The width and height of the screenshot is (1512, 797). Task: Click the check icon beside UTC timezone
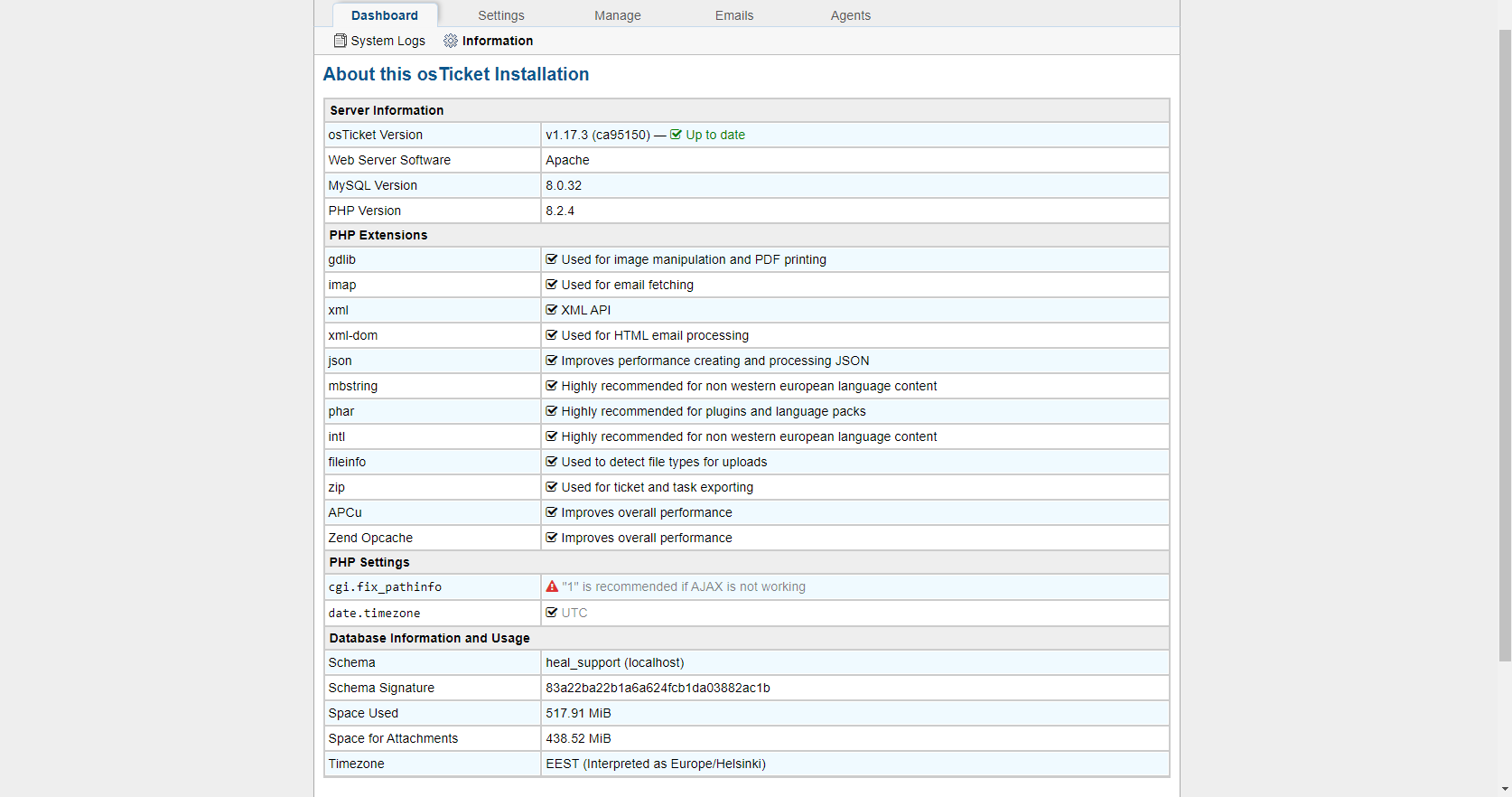coord(552,613)
